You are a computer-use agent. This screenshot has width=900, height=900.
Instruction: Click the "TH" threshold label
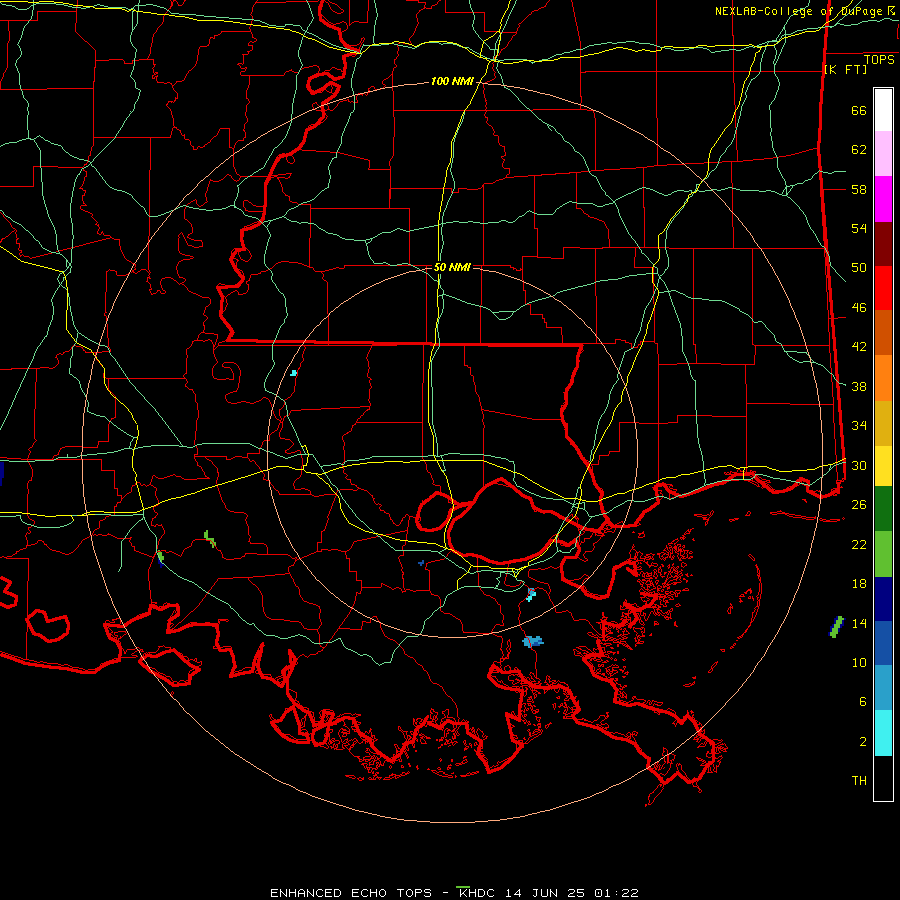(x=859, y=781)
